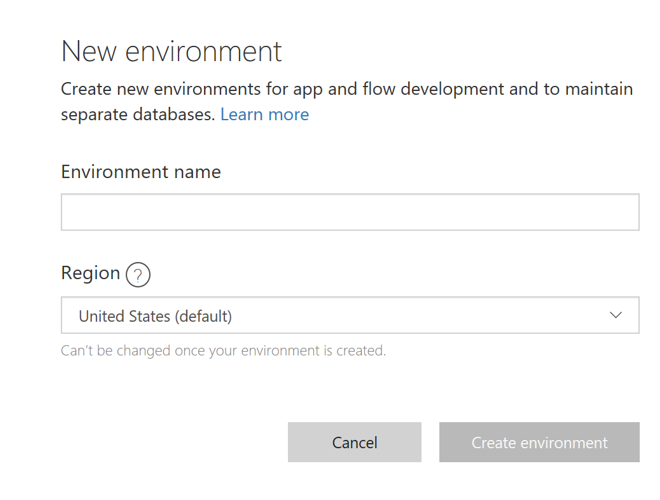Click the Environment name label
This screenshot has height=500, width=660.
click(141, 172)
